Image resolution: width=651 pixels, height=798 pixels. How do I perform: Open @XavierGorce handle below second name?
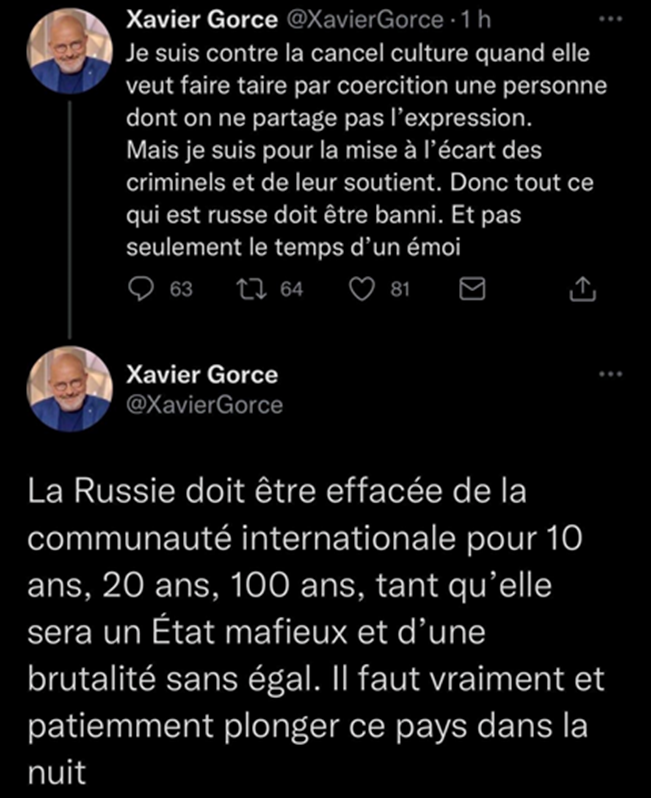204,405
